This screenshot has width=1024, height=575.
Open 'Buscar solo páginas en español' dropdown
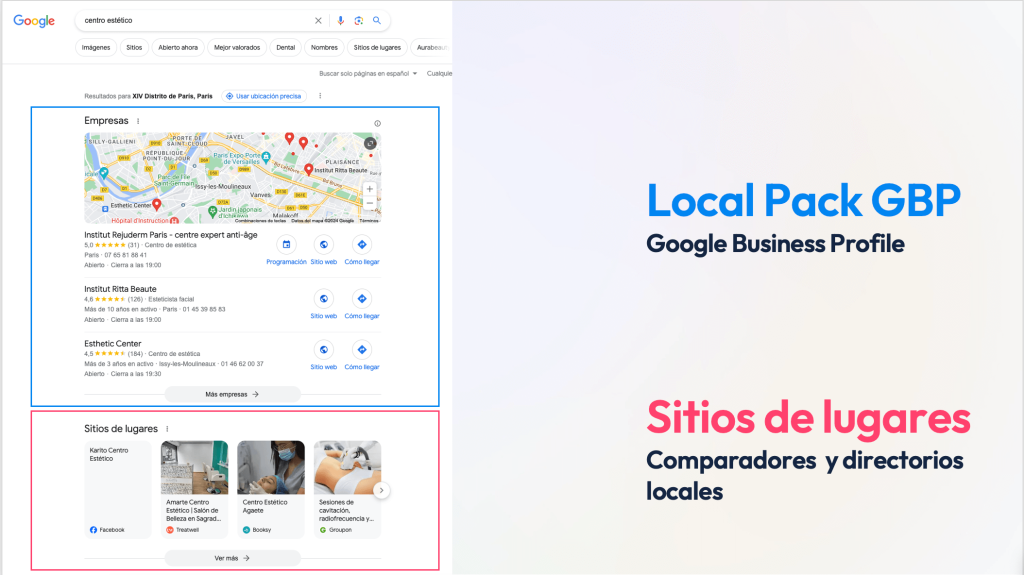(x=368, y=73)
